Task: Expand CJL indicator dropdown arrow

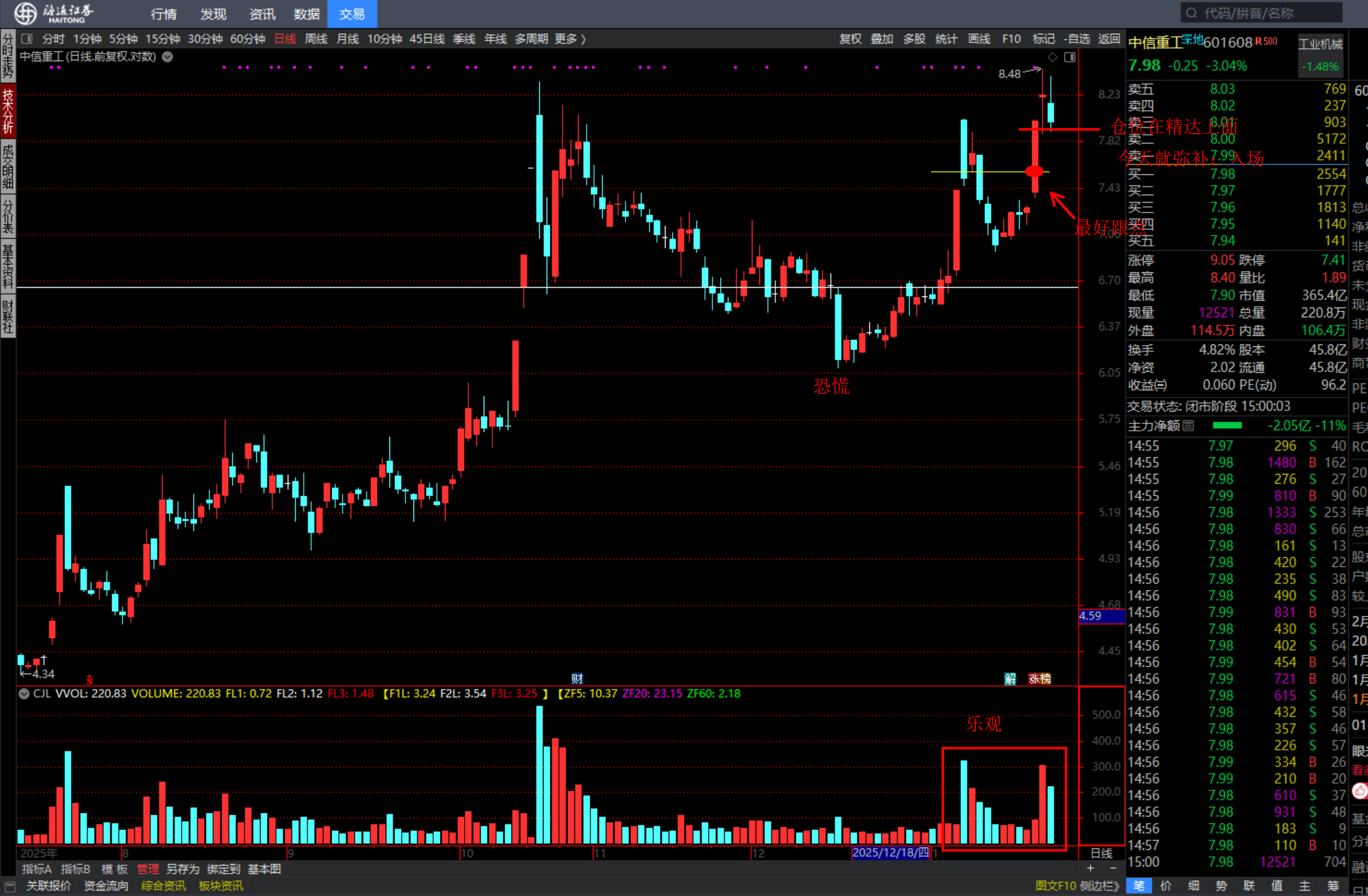Action: [x=24, y=693]
